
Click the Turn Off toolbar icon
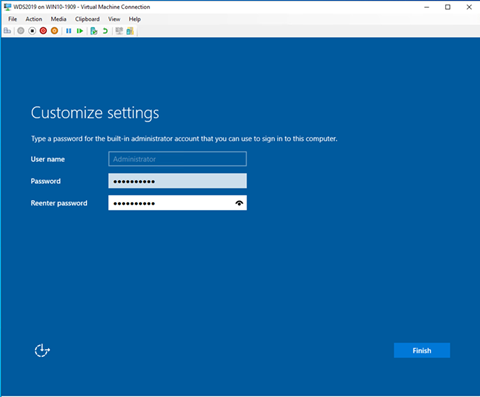click(32, 31)
